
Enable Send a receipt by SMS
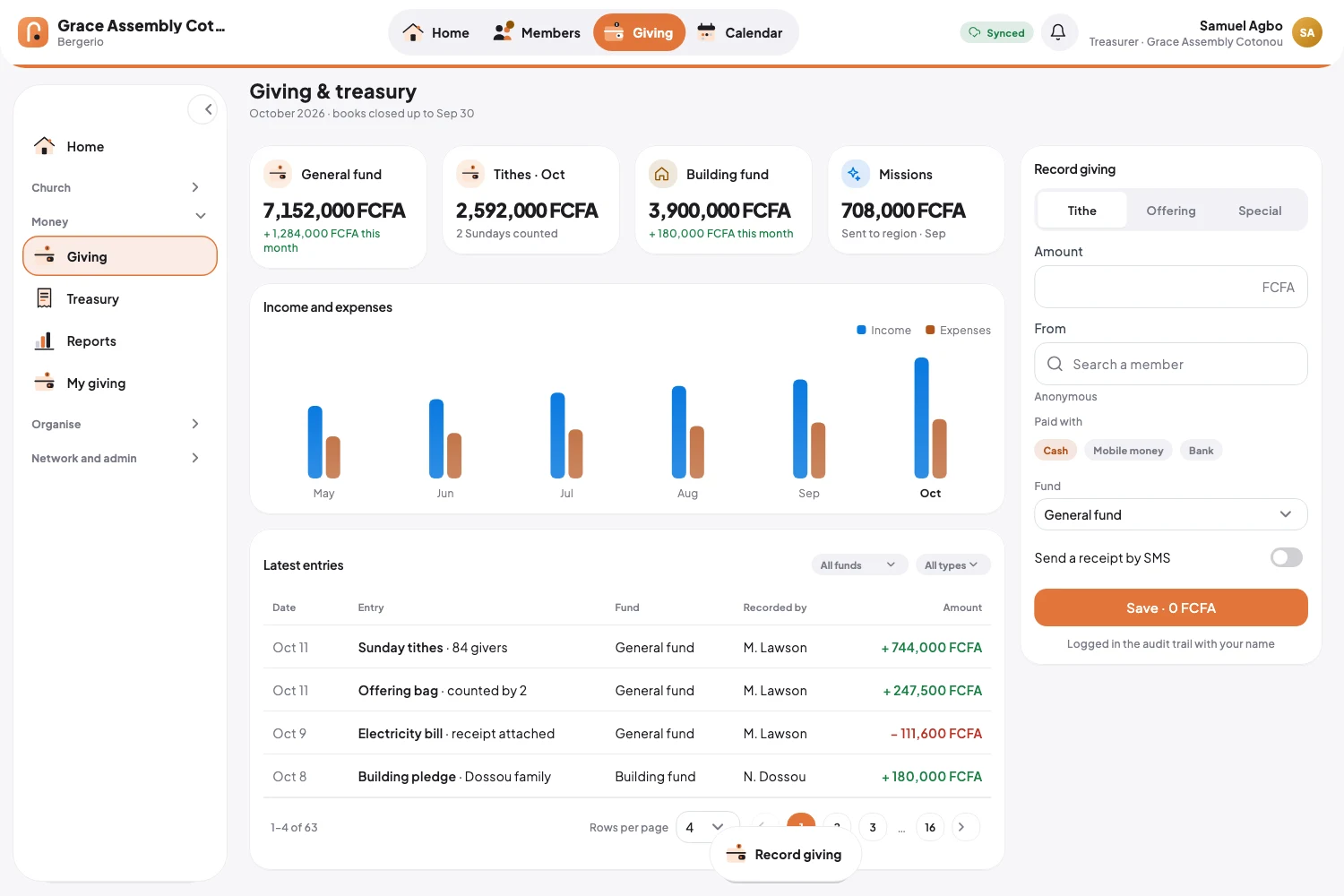(x=1286, y=557)
